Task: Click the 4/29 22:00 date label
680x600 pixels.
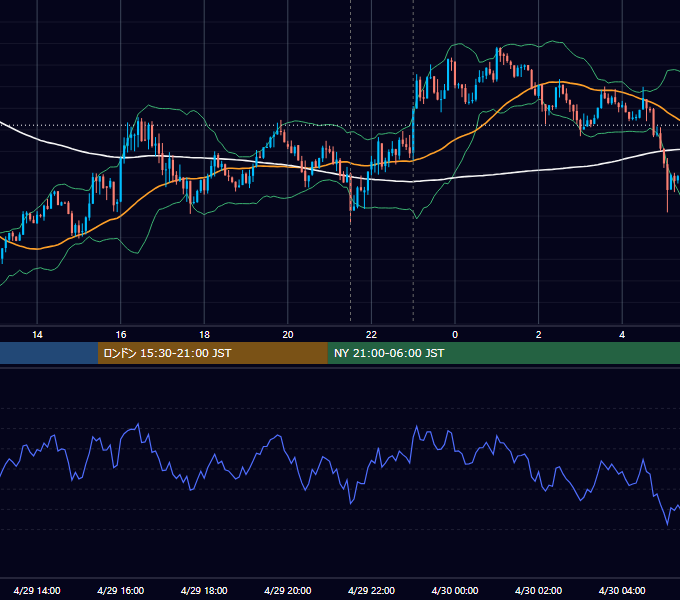Action: point(371,590)
